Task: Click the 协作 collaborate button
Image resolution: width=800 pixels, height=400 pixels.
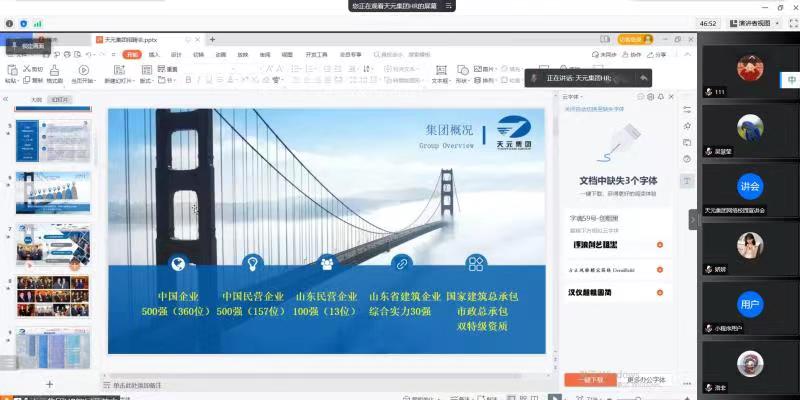Action: click(631, 55)
